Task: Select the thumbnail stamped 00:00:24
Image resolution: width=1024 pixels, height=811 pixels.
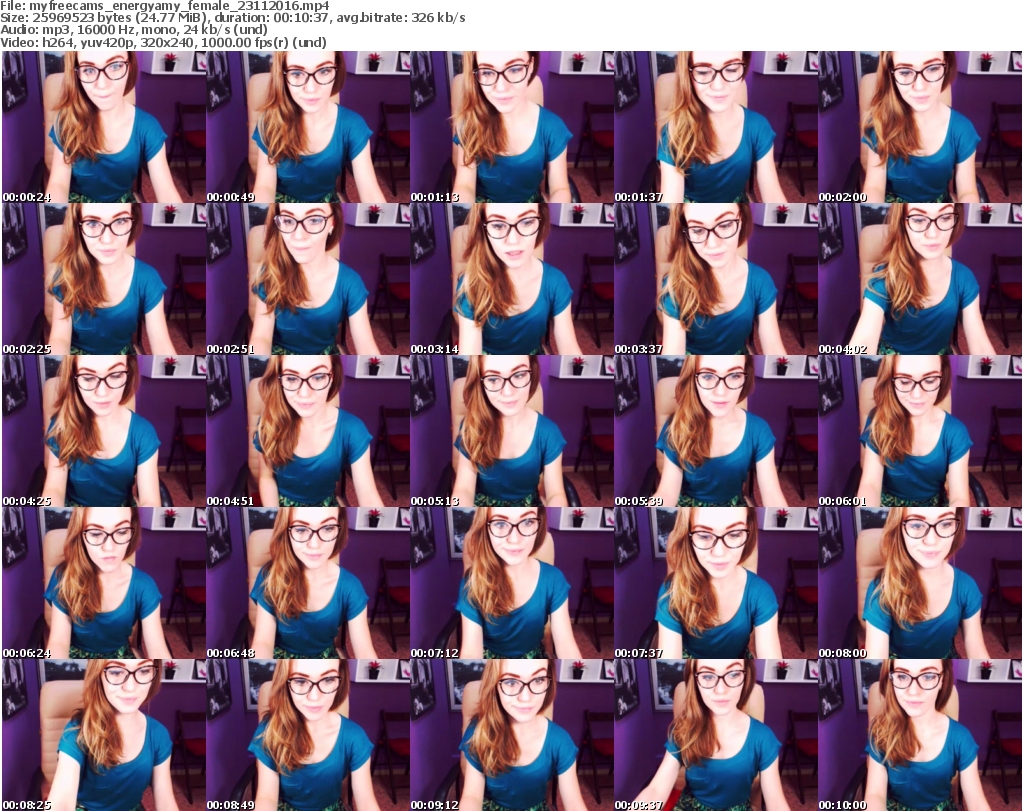Action: click(104, 127)
